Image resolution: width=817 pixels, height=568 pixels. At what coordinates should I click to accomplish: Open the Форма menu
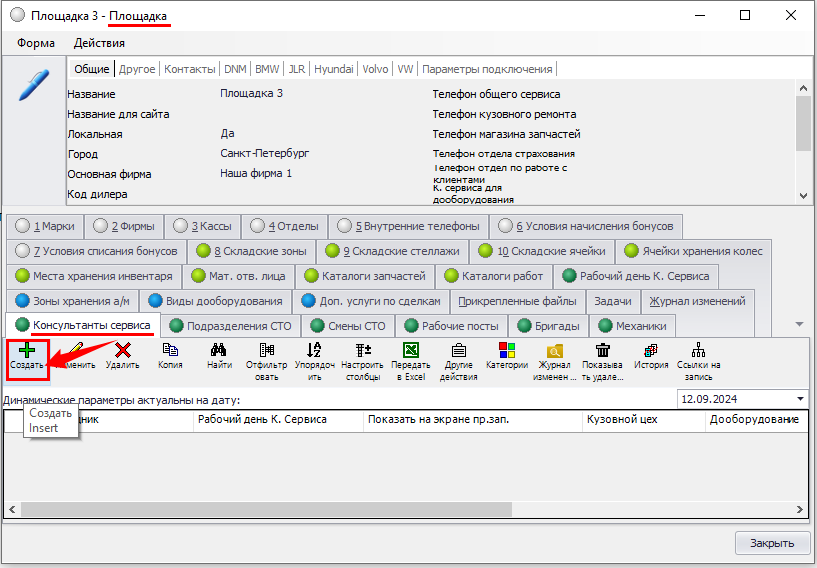(36, 43)
